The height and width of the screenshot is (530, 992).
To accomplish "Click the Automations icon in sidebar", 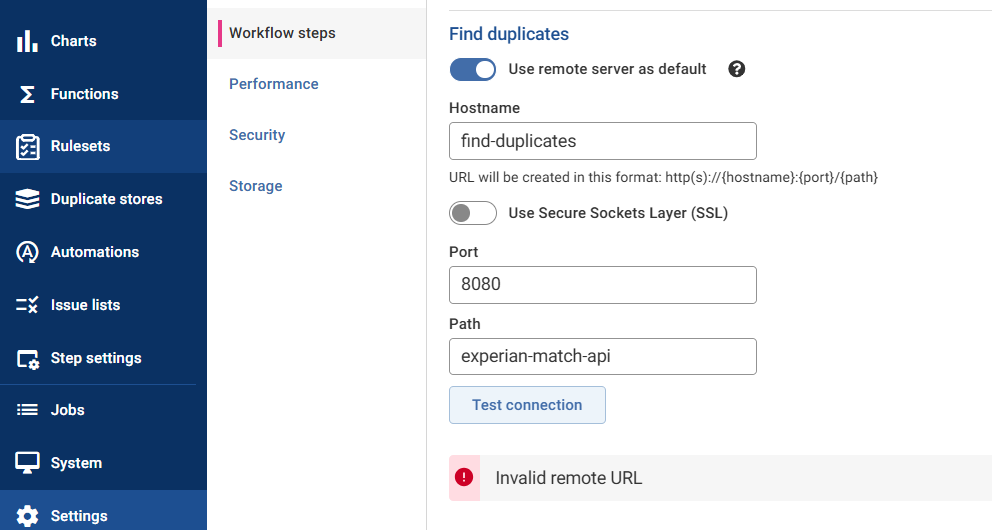I will pyautogui.click(x=27, y=252).
